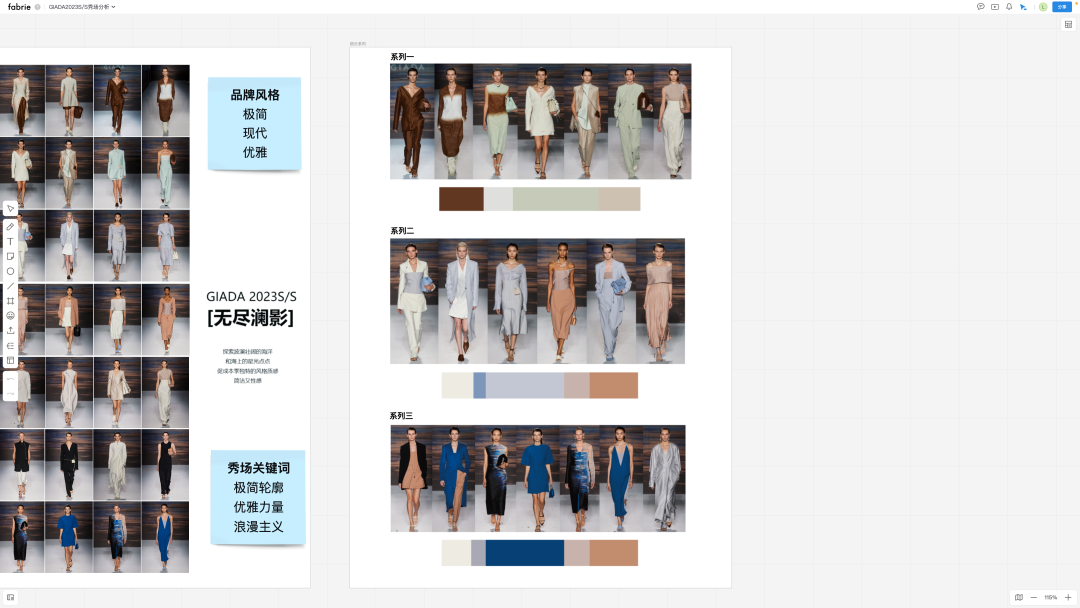Viewport: 1080px width, 608px height.
Task: Open the minimap icon
Action: click(x=1019, y=598)
